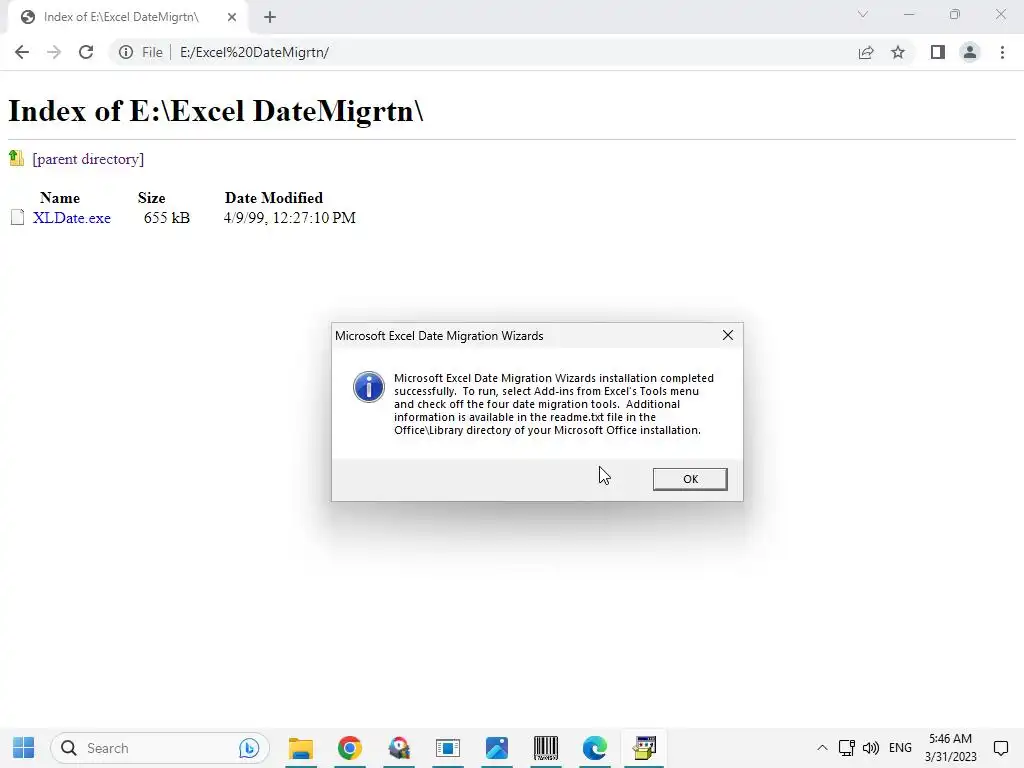This screenshot has height=768, width=1024.
Task: Go back with the browser back arrow
Action: (22, 52)
